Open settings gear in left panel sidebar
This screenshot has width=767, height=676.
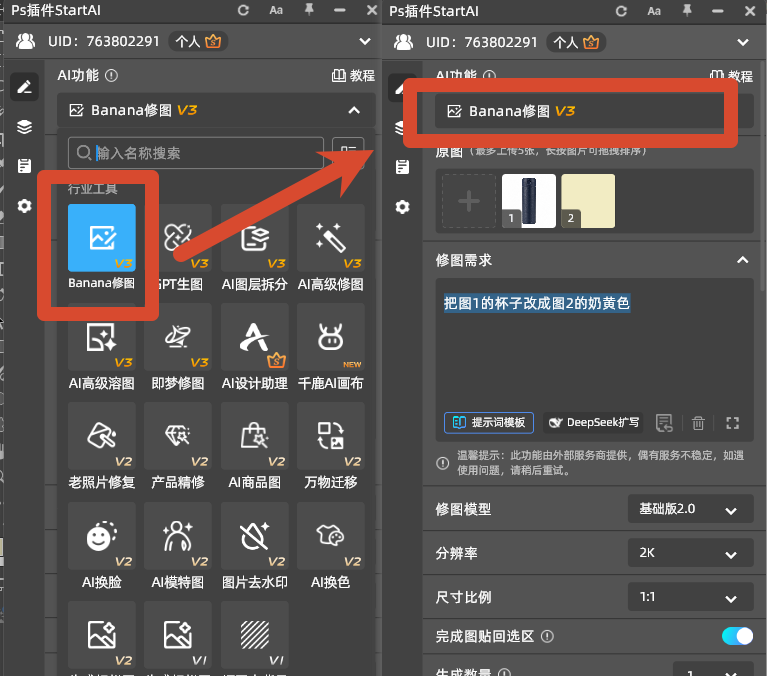tap(24, 206)
